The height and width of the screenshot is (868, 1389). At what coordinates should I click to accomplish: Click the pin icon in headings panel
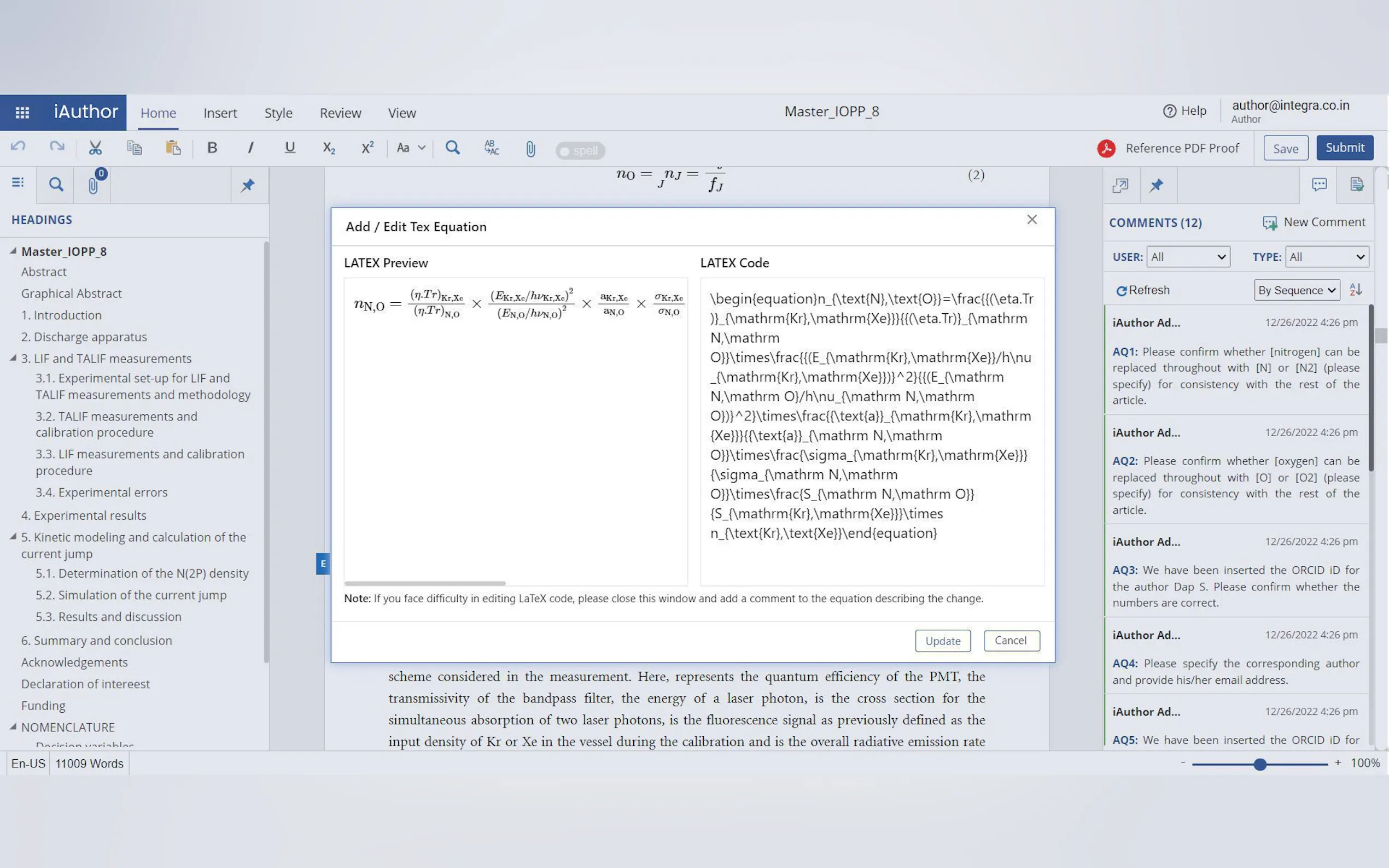[x=248, y=185]
